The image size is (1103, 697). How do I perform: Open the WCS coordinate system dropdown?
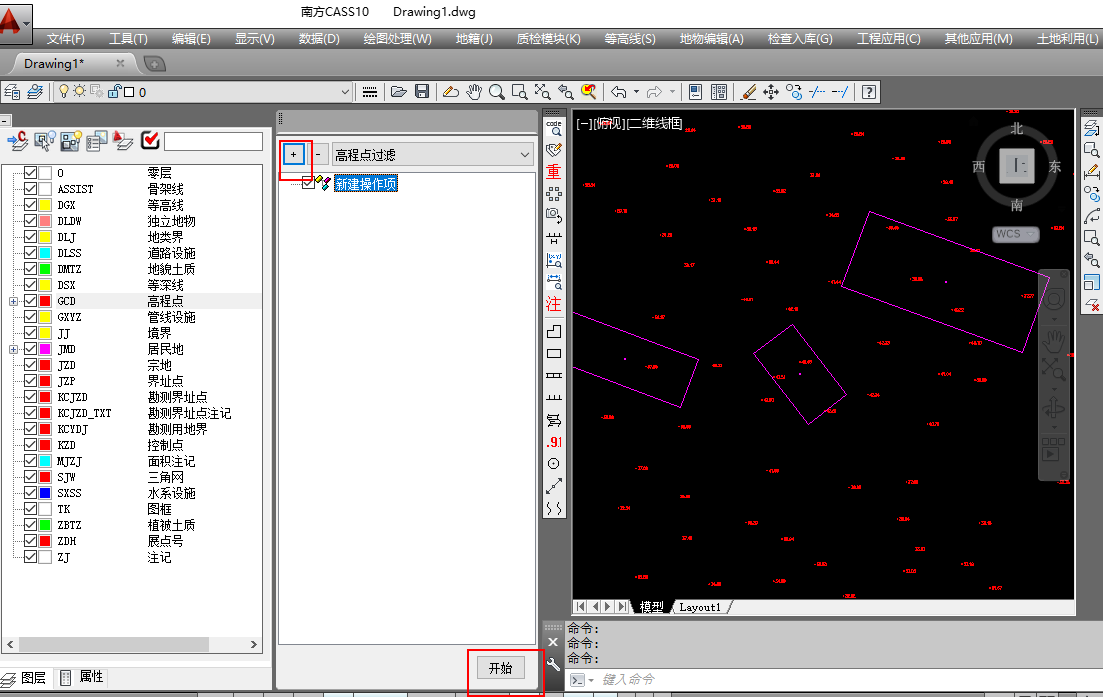click(x=1031, y=234)
